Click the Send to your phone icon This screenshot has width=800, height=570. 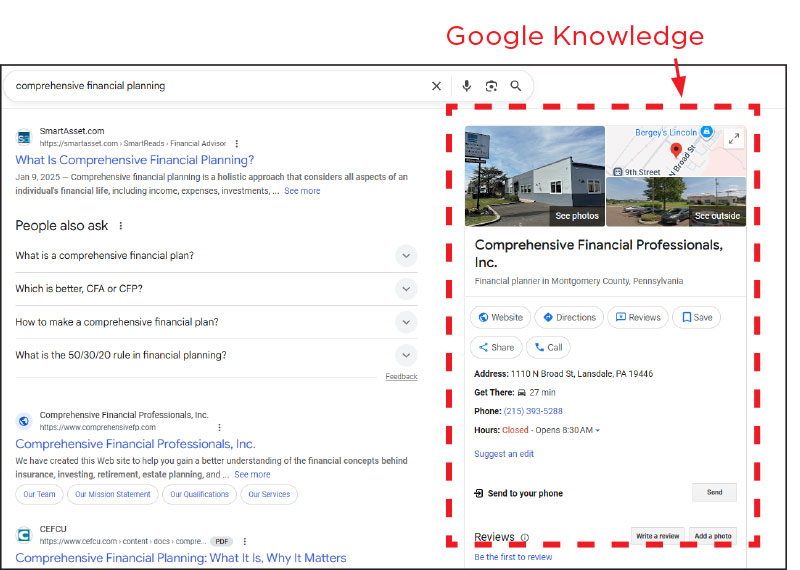pyautogui.click(x=479, y=493)
